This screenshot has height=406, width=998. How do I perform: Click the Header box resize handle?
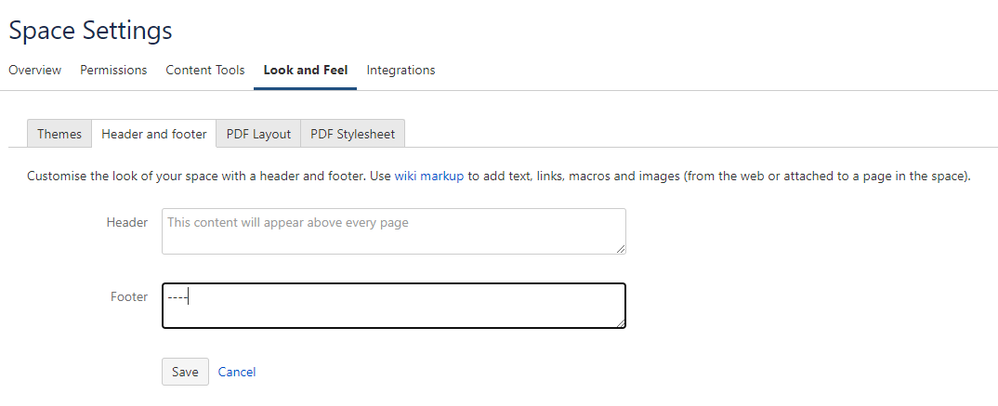coord(621,249)
